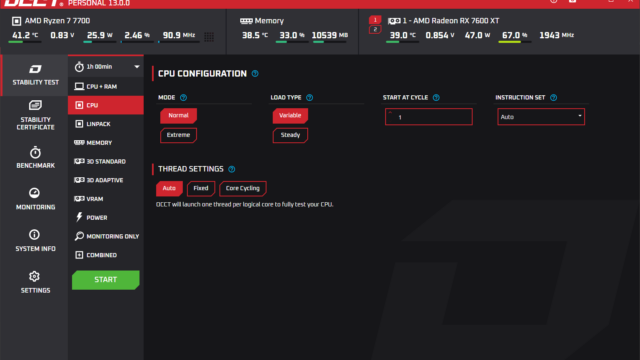Select GPU 2 in the header
640x360 pixels.
(375, 29)
